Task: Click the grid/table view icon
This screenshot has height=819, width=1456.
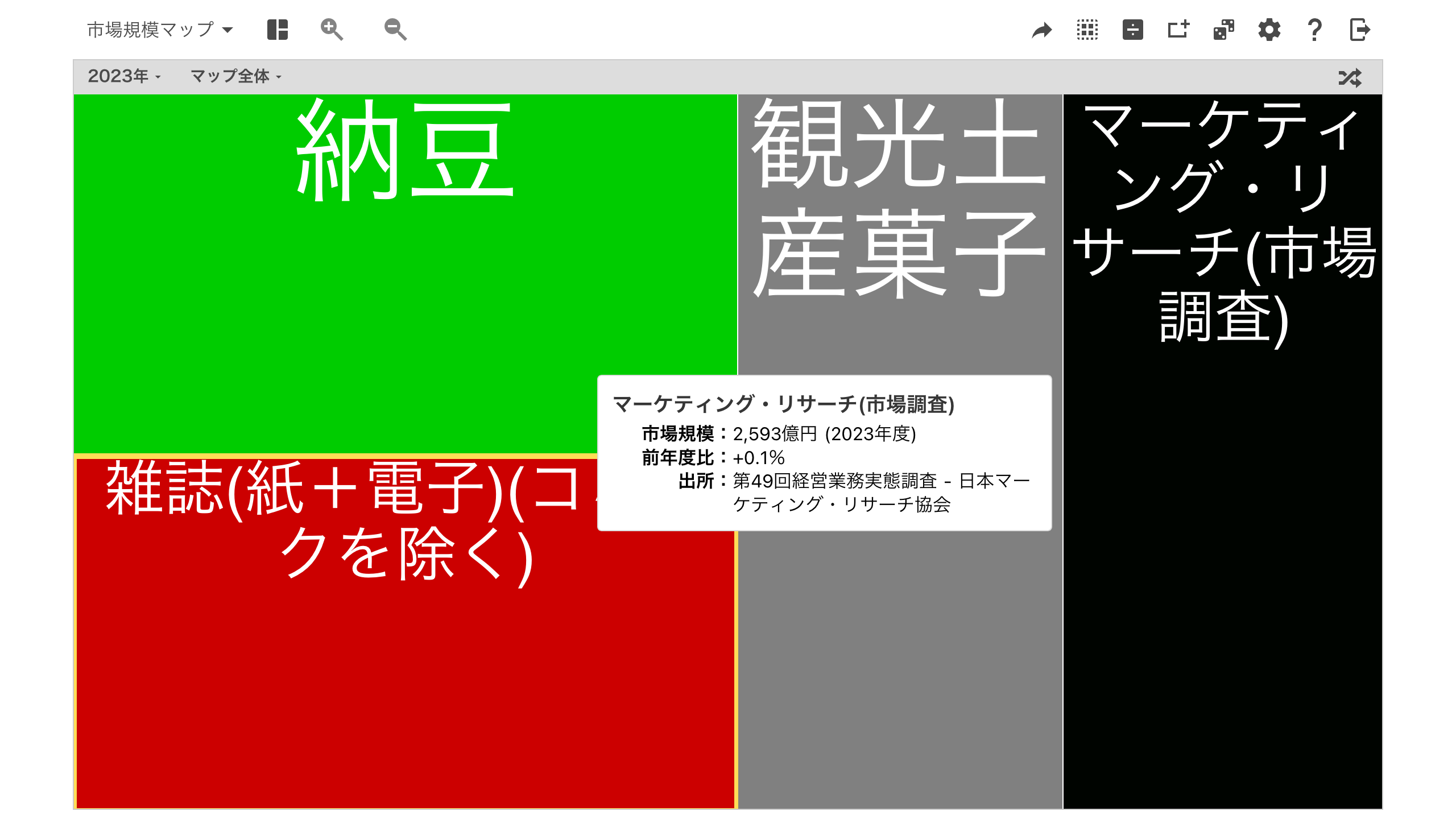Action: coord(1088,30)
